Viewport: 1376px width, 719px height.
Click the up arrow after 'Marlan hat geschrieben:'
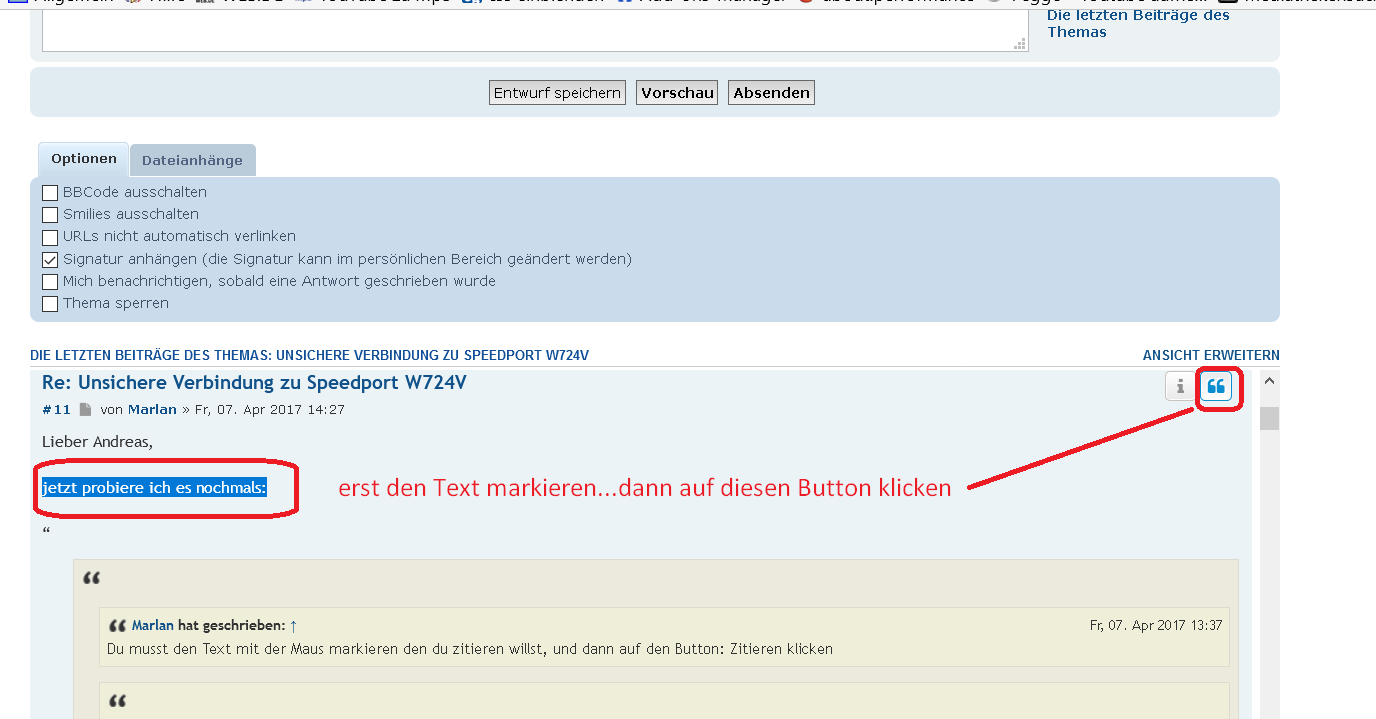tap(293, 625)
